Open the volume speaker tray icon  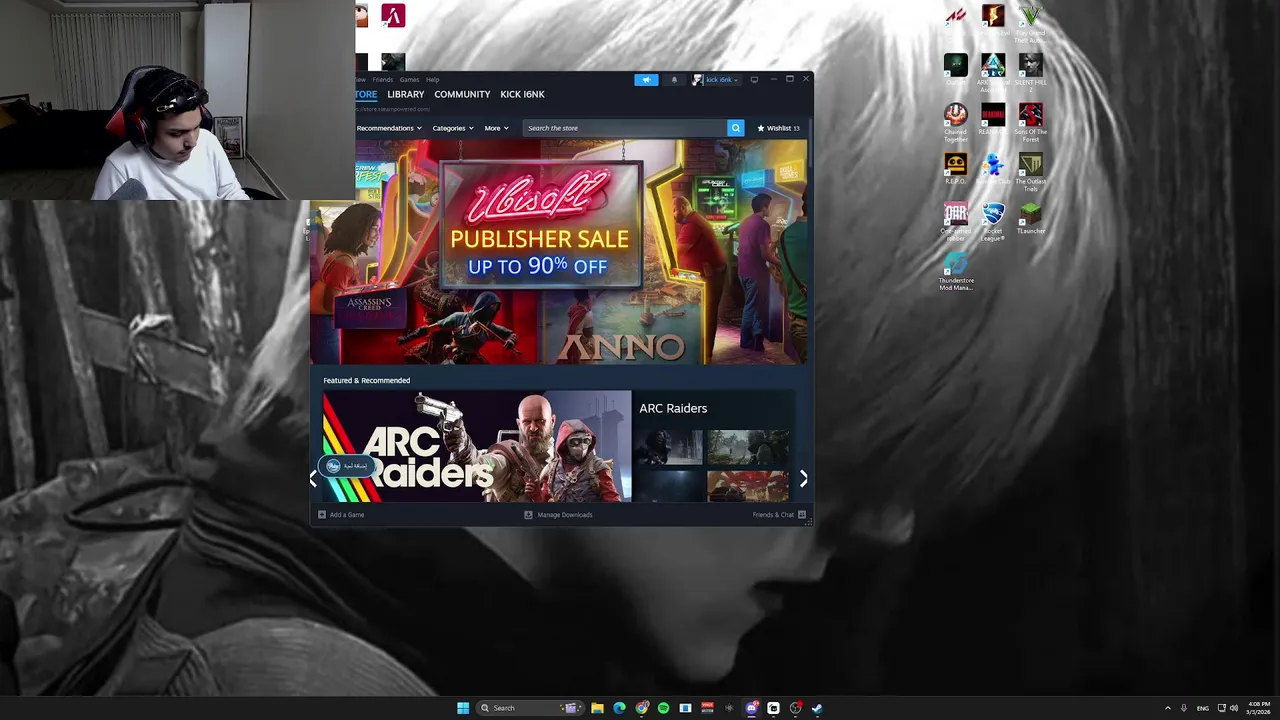1234,708
